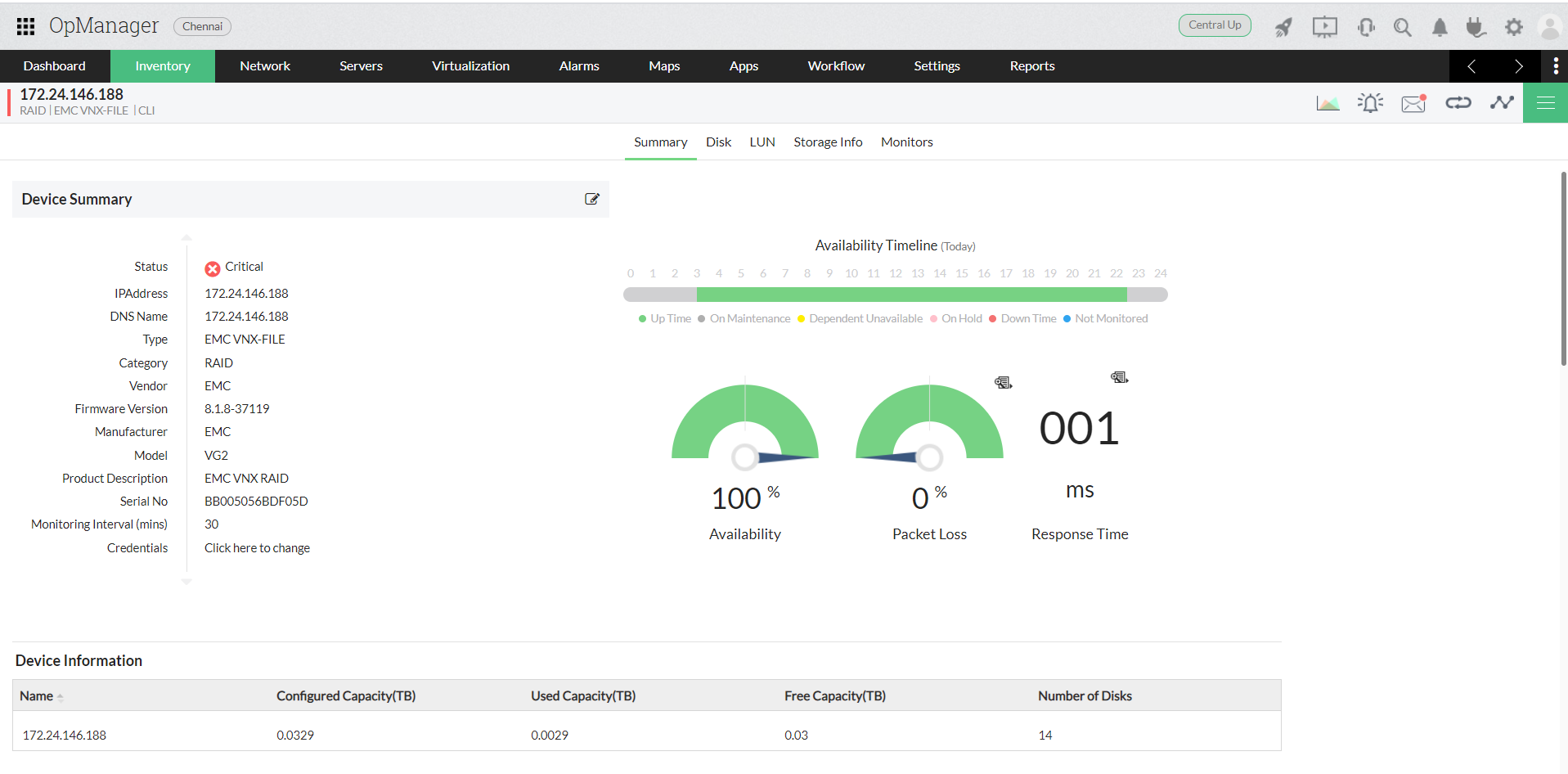Open the line-graph workflow icon
Image resolution: width=1568 pixels, height=774 pixels.
tap(1502, 103)
